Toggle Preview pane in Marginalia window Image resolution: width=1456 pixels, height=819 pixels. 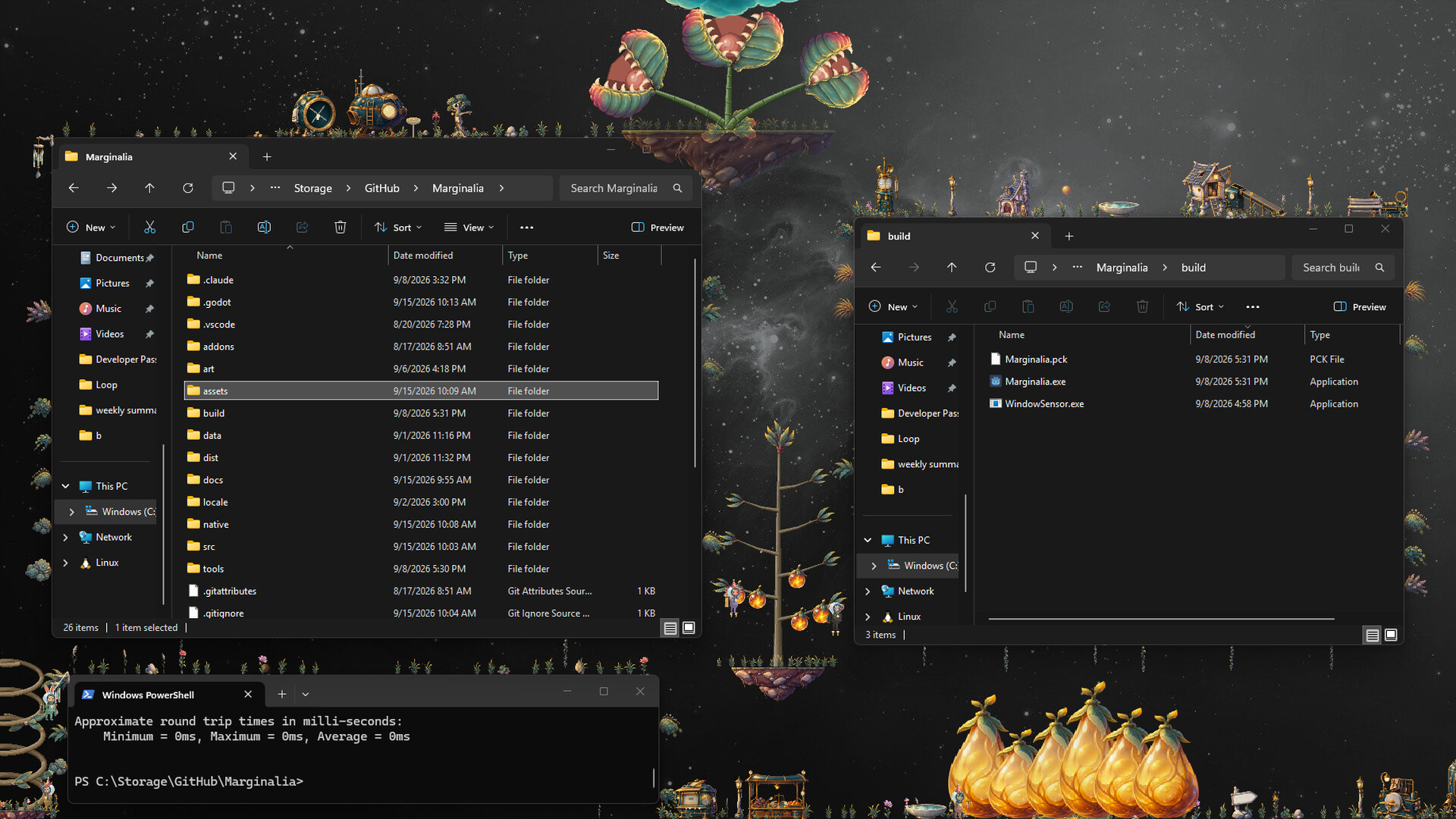point(657,227)
